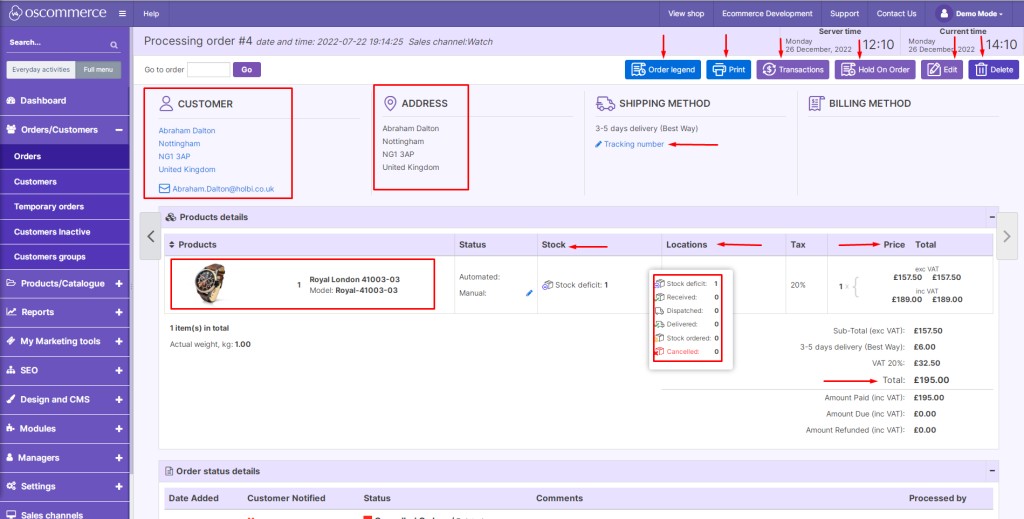Click the Royal London watch thumbnail

point(210,283)
